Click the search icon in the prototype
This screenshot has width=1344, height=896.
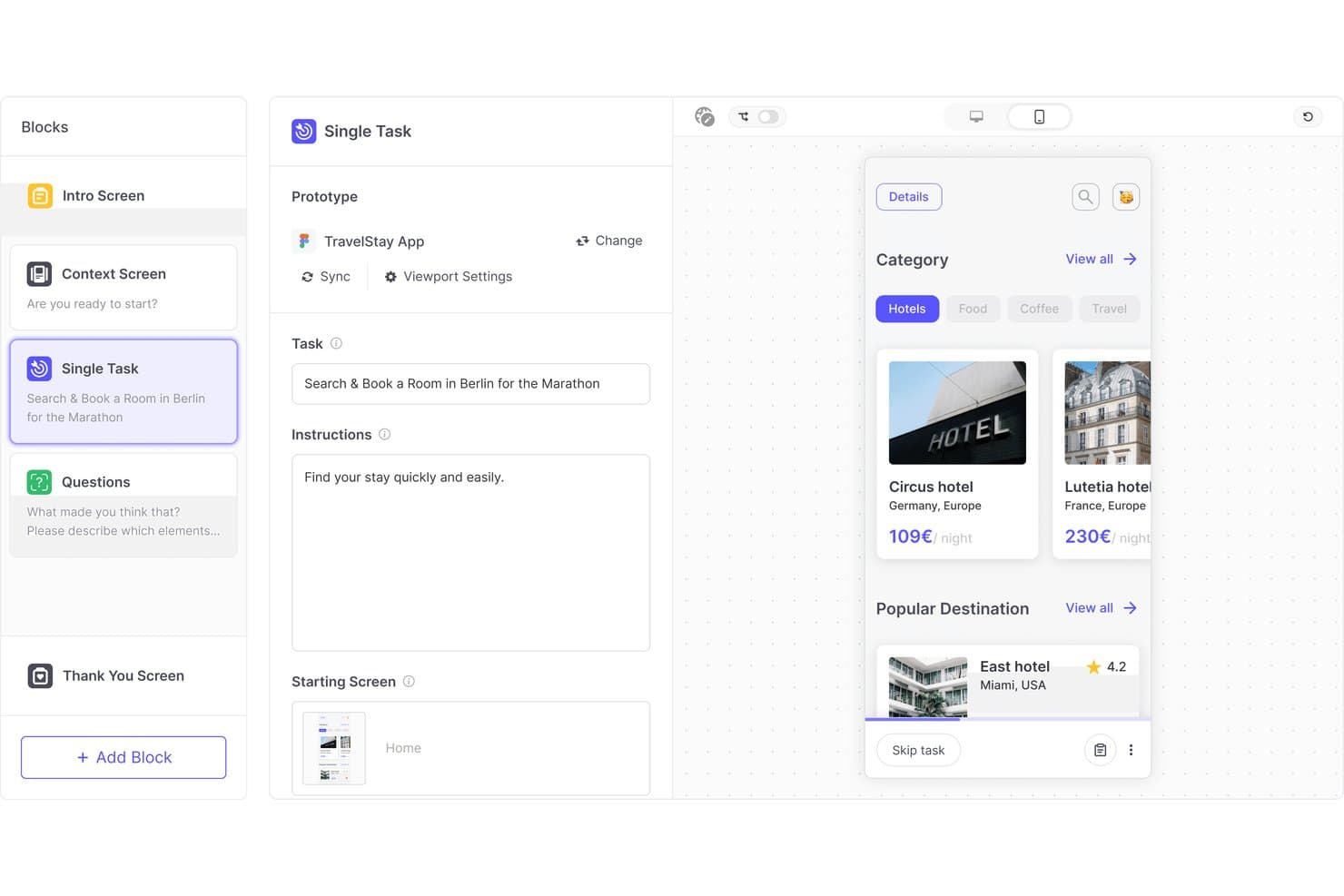point(1085,197)
